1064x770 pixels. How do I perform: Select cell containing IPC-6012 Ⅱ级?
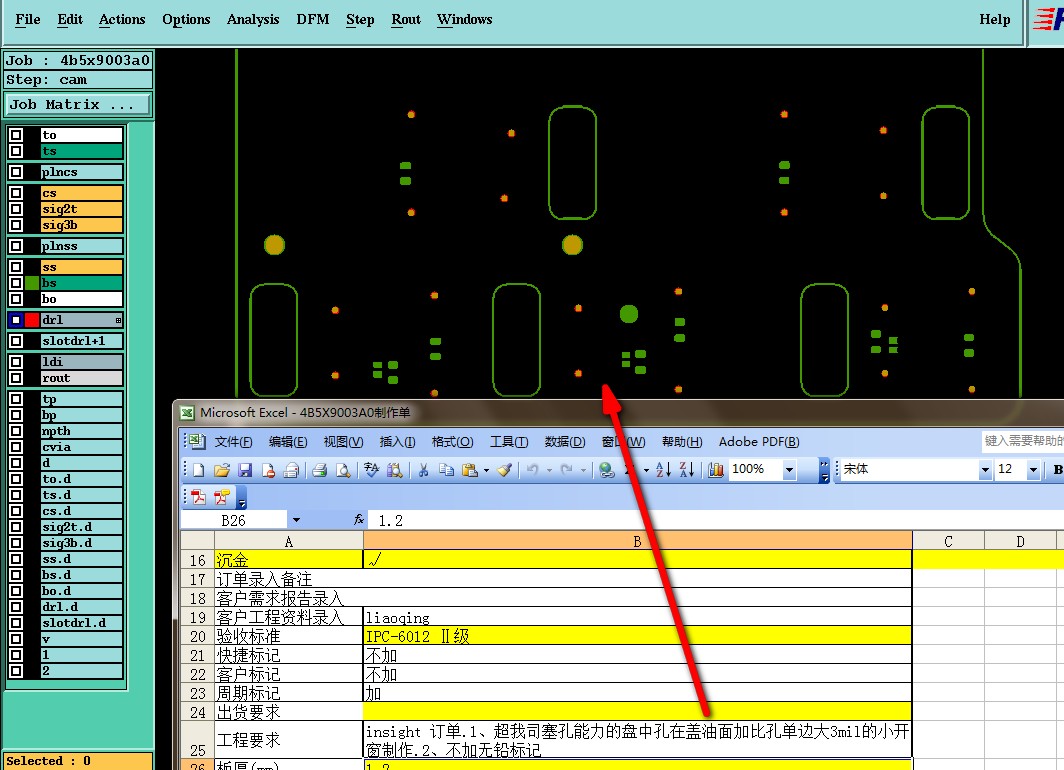pyautogui.click(x=638, y=636)
